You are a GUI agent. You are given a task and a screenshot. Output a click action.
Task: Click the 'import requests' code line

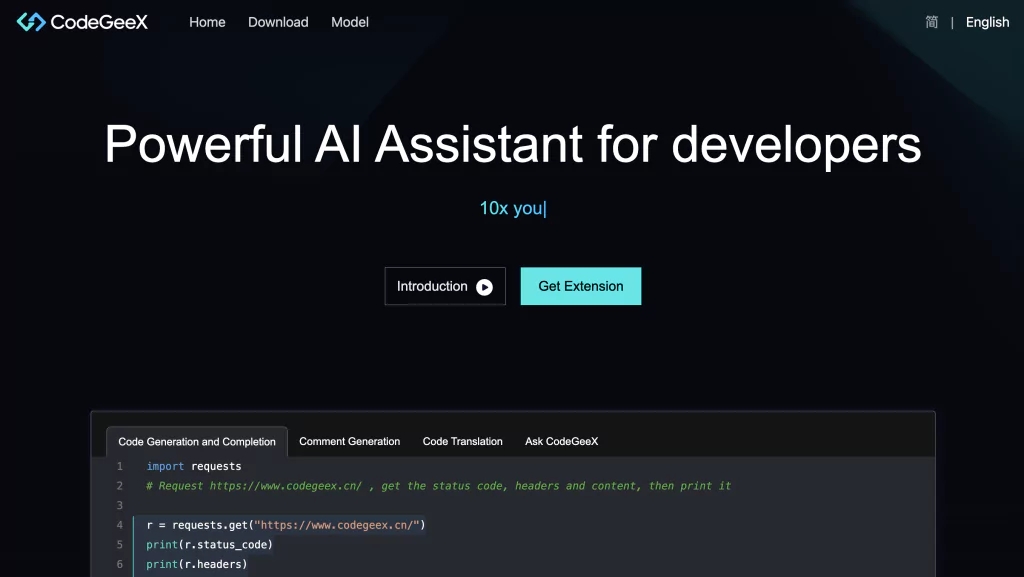click(194, 466)
